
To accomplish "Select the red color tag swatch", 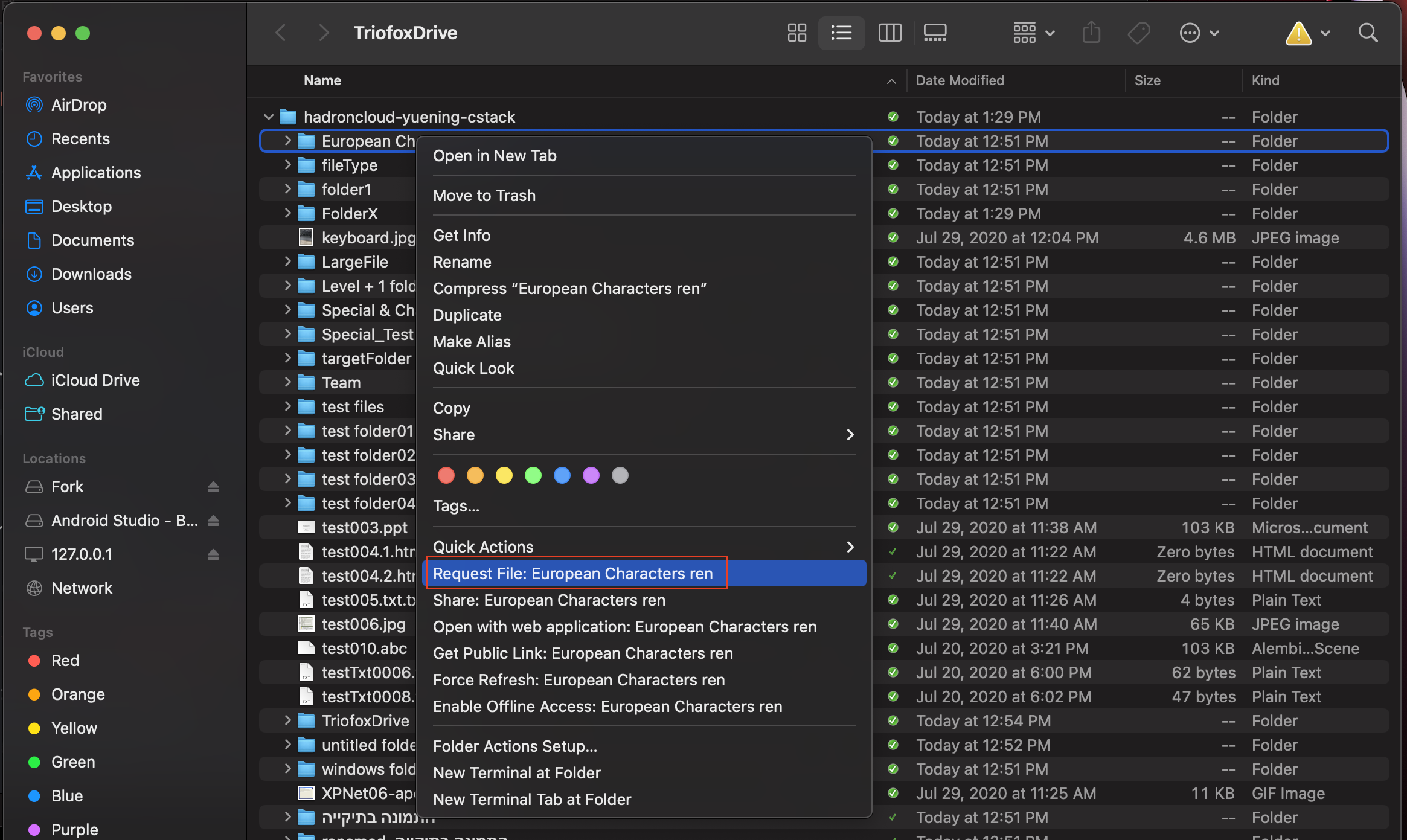I will pos(447,474).
